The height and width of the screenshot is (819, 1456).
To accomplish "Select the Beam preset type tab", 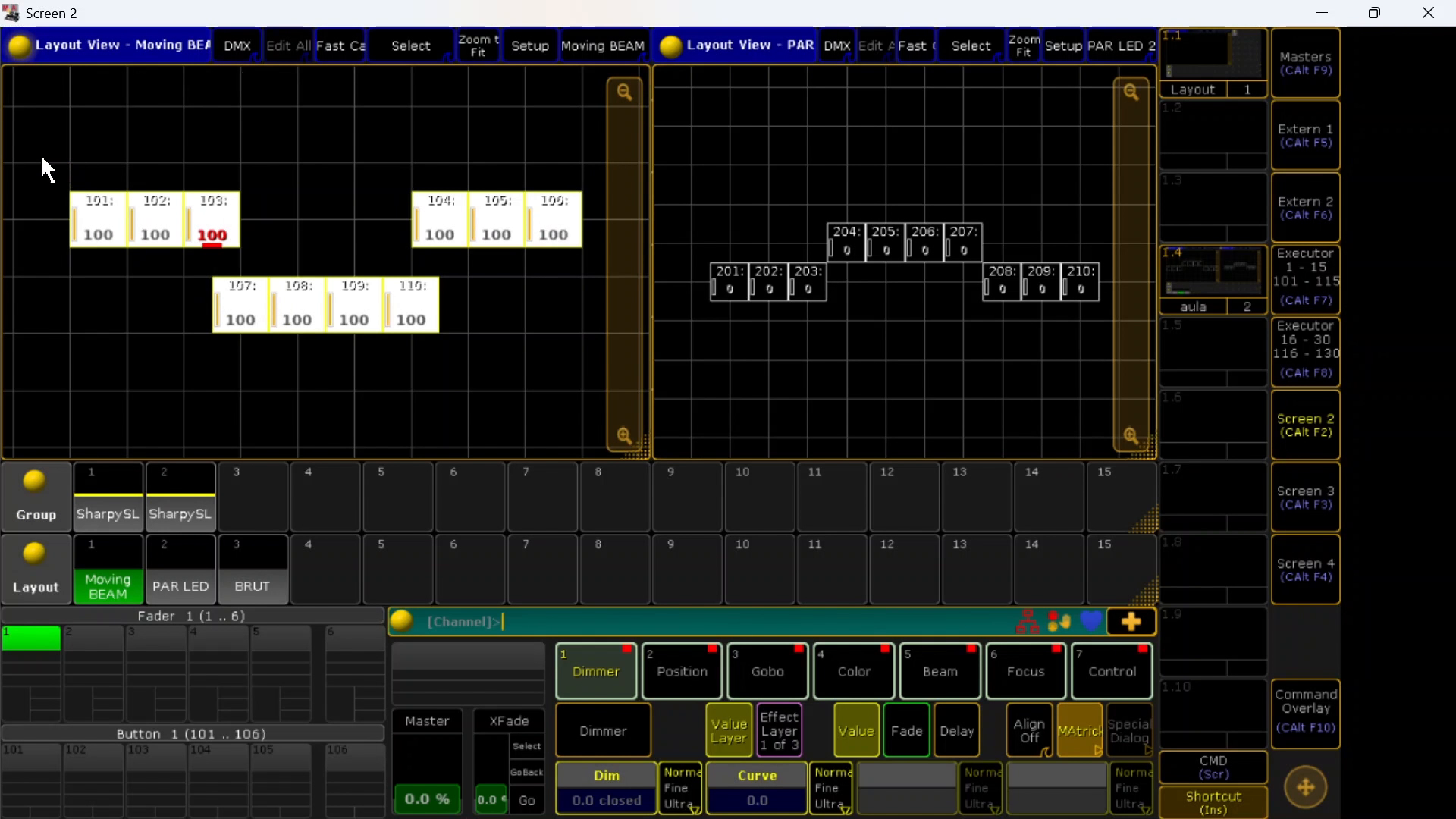I will (x=940, y=671).
